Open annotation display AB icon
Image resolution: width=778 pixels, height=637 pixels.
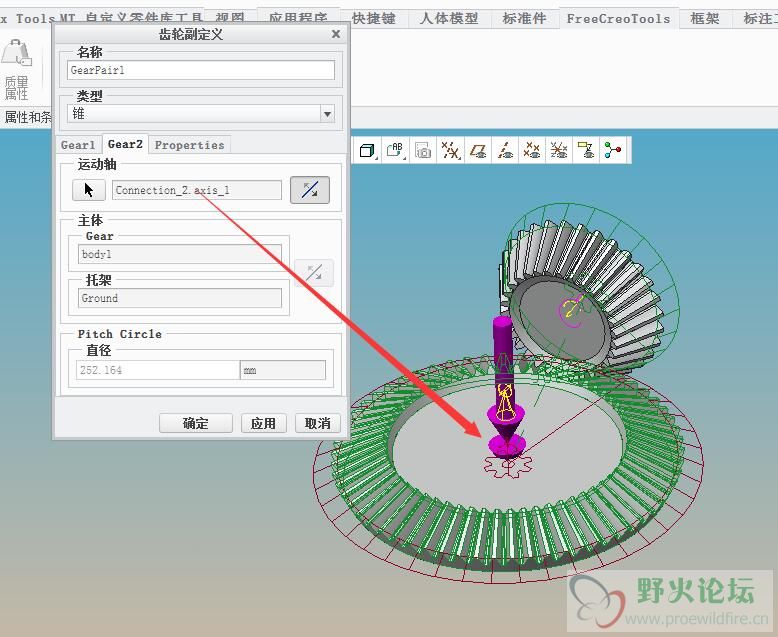click(x=395, y=150)
